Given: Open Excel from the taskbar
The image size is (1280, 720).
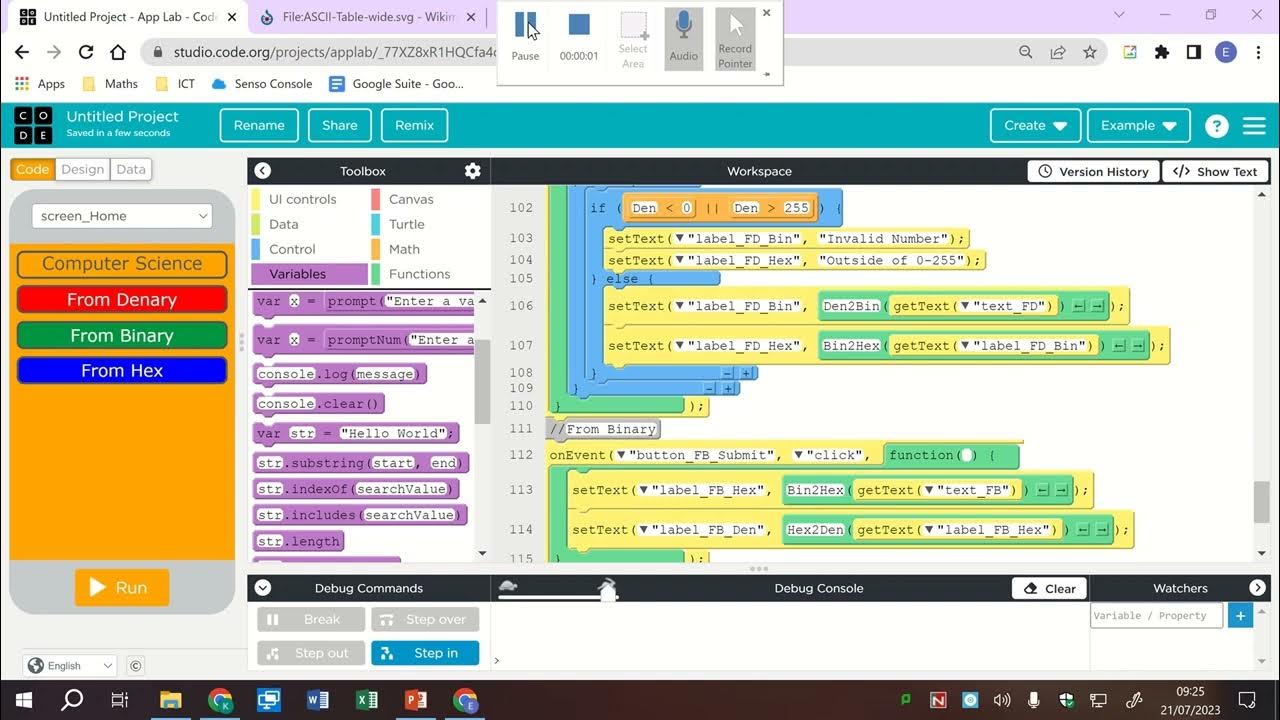Looking at the screenshot, I should [367, 700].
